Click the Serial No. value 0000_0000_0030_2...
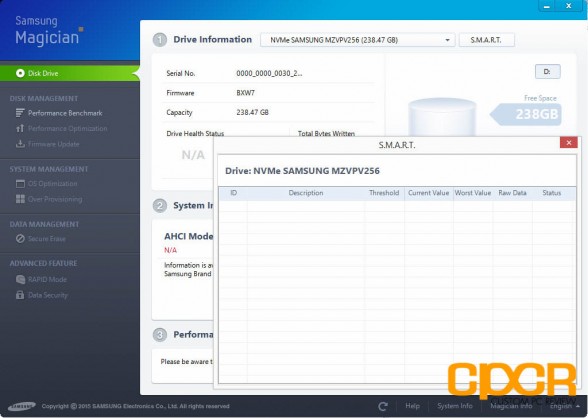Image resolution: width=588 pixels, height=418 pixels. pos(269,73)
